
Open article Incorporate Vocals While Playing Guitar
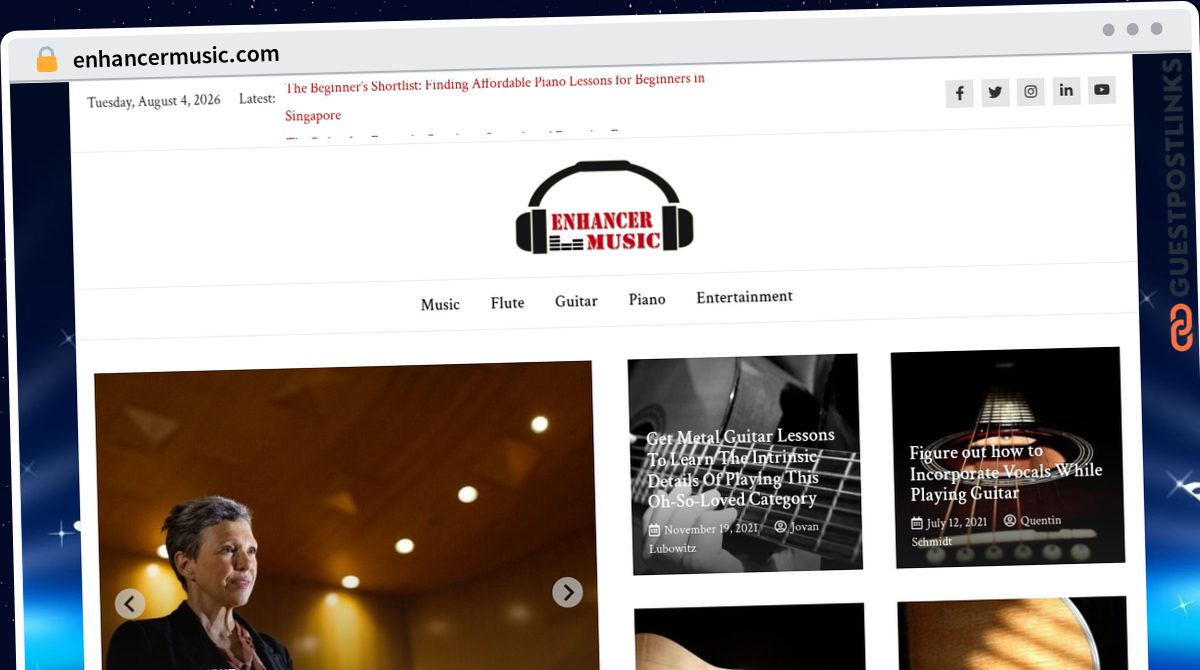[x=1005, y=473]
